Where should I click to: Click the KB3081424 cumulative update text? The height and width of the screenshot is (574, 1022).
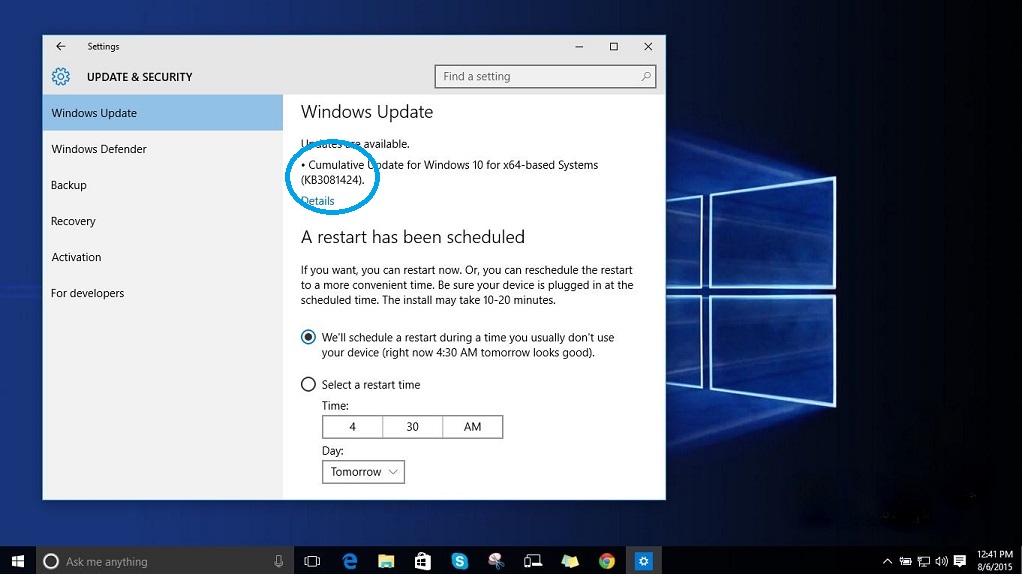pyautogui.click(x=450, y=172)
